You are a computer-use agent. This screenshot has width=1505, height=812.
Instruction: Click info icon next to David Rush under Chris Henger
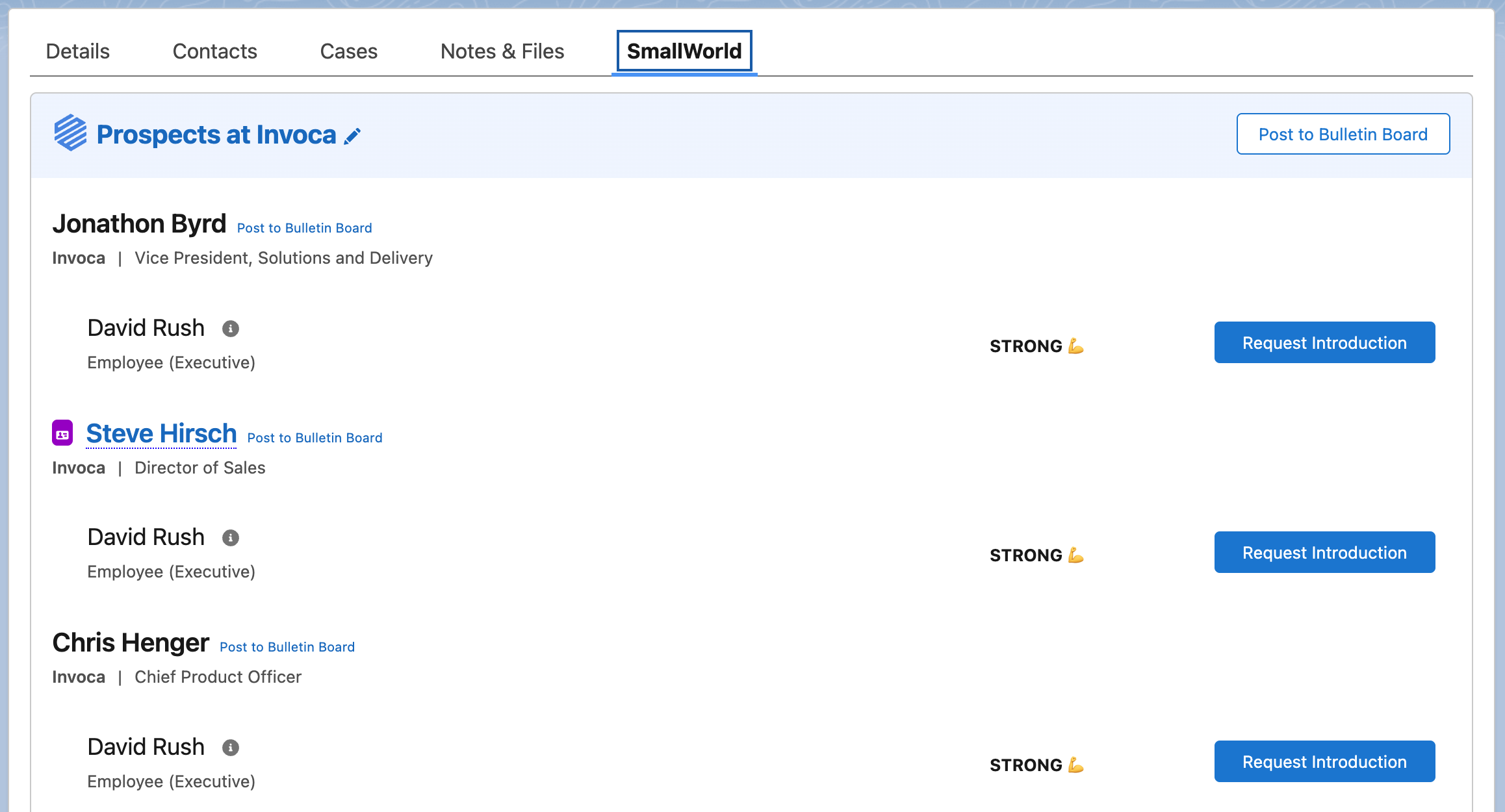click(231, 748)
